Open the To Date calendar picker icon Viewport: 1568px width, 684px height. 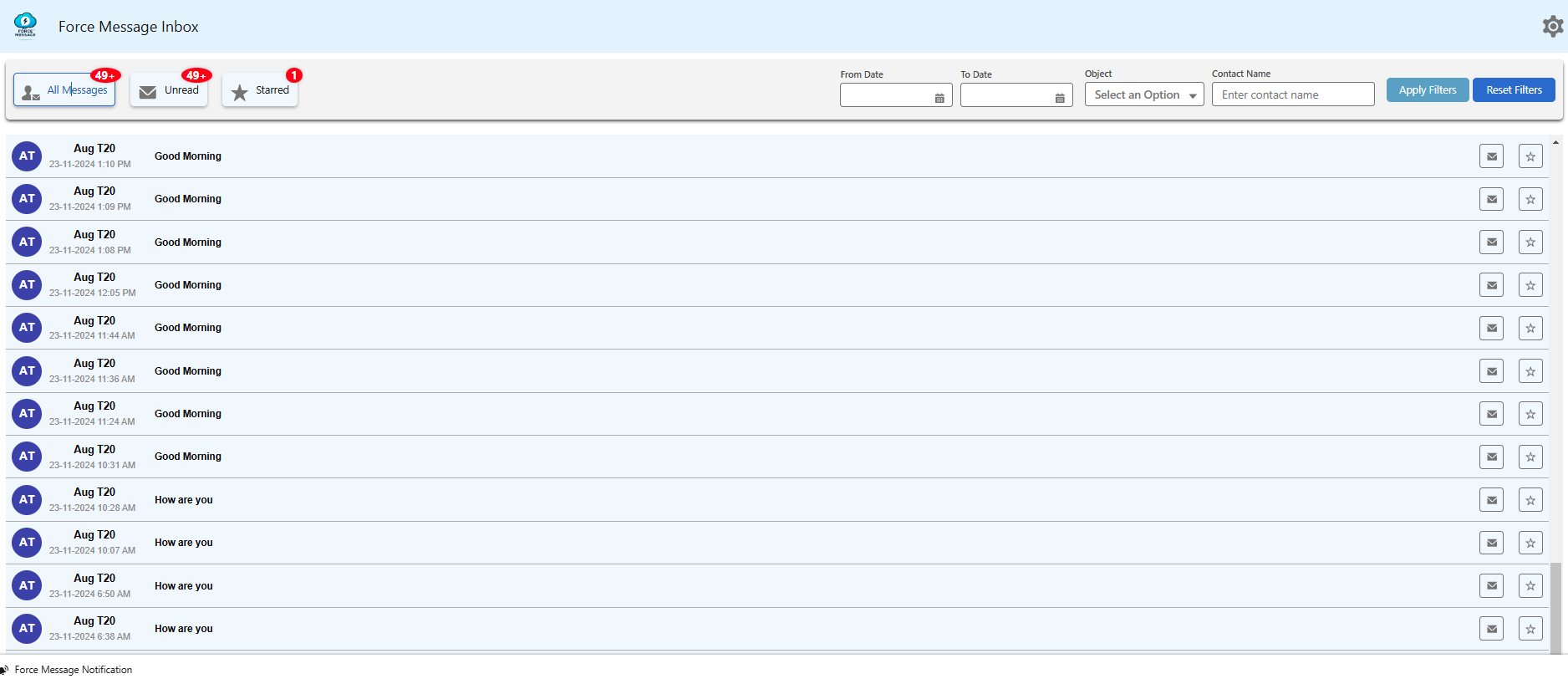pos(1060,98)
